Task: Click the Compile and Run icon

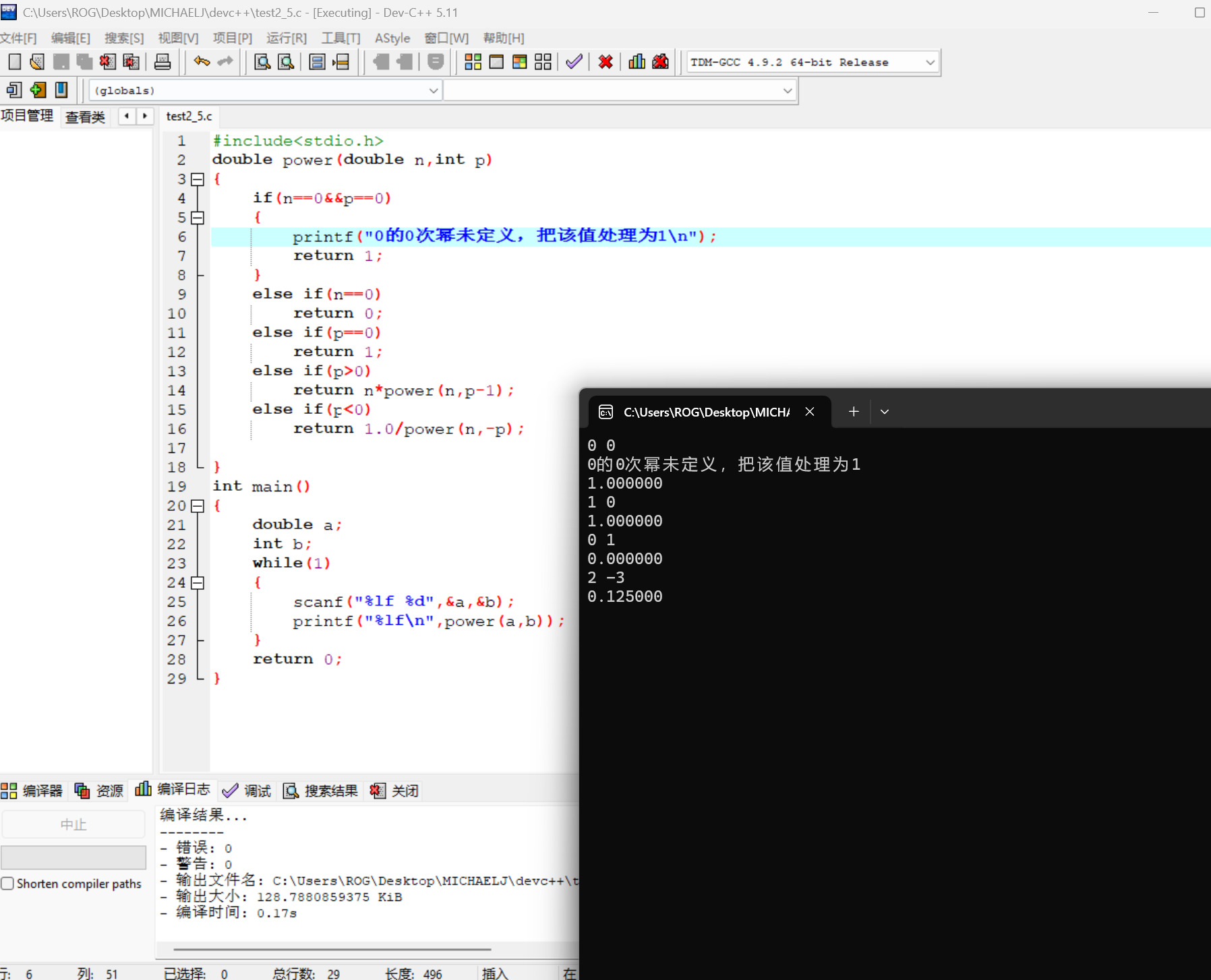Action: click(519, 62)
